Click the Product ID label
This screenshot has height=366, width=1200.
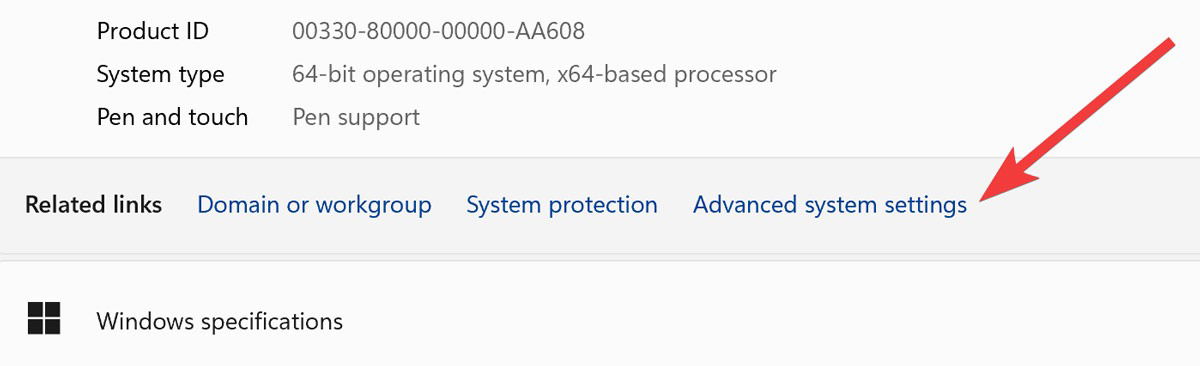(x=153, y=31)
